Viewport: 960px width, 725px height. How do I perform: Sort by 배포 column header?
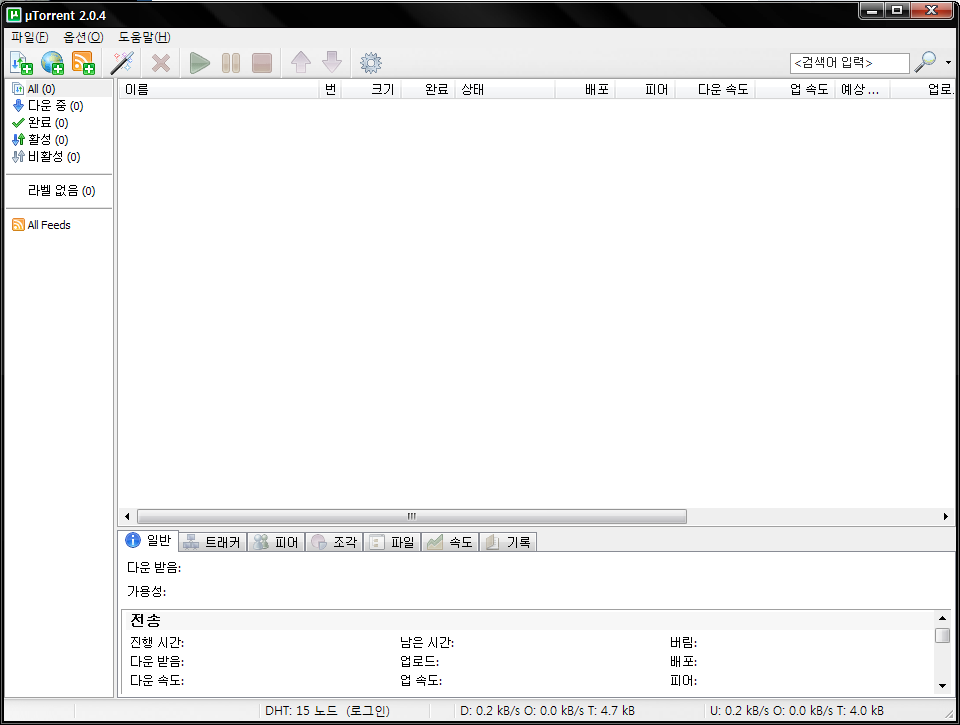coord(585,89)
